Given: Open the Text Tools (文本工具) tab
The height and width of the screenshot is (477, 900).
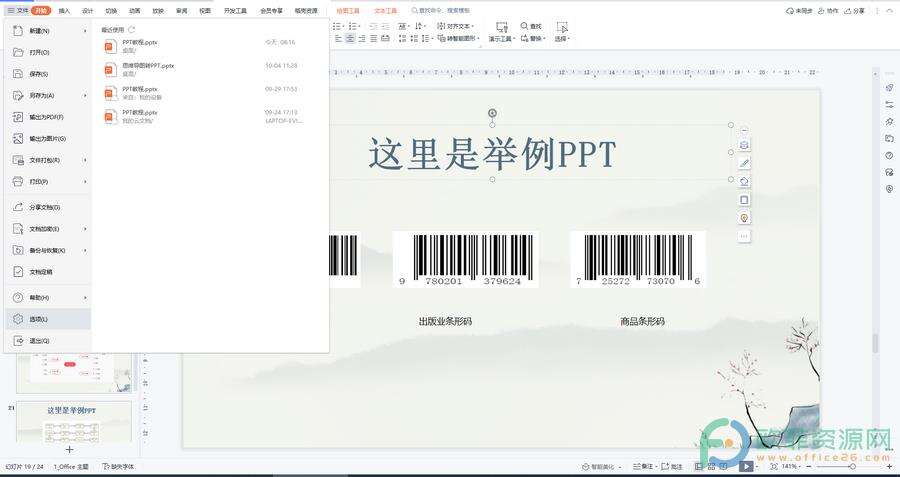Looking at the screenshot, I should [385, 10].
